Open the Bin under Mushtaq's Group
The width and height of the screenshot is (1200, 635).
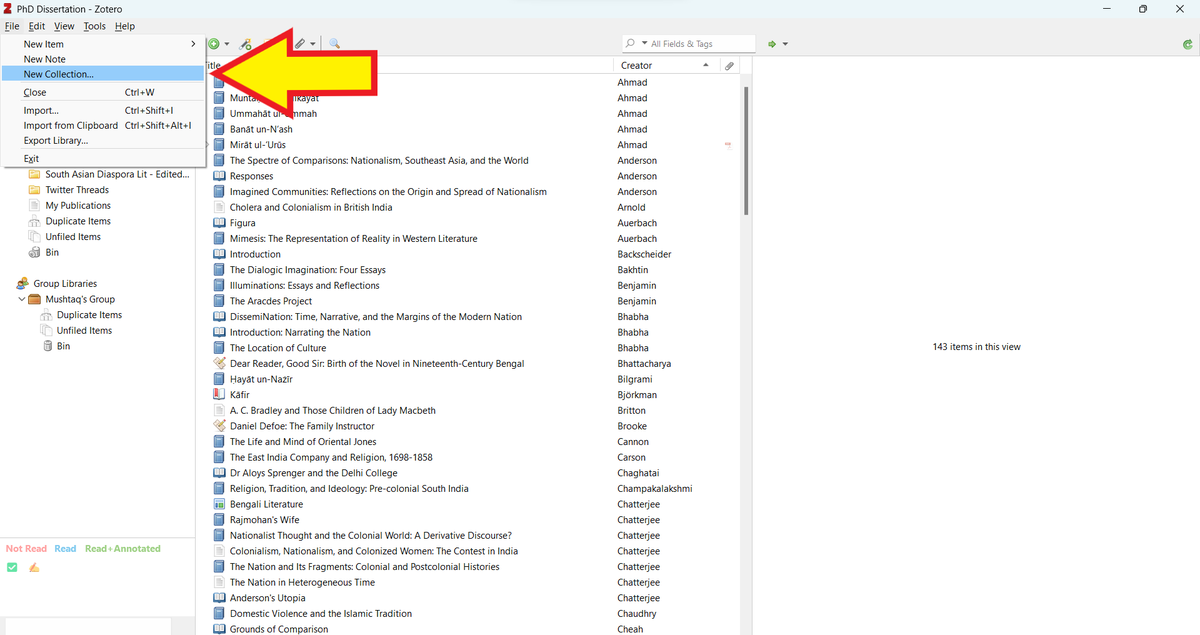click(x=63, y=346)
